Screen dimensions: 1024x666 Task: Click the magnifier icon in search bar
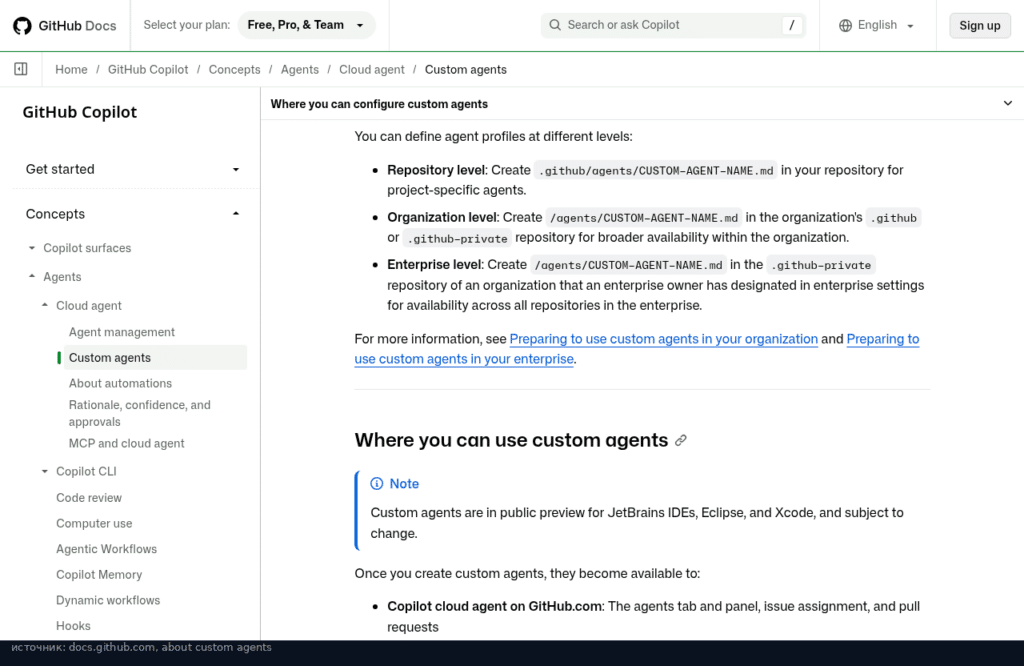[555, 25]
